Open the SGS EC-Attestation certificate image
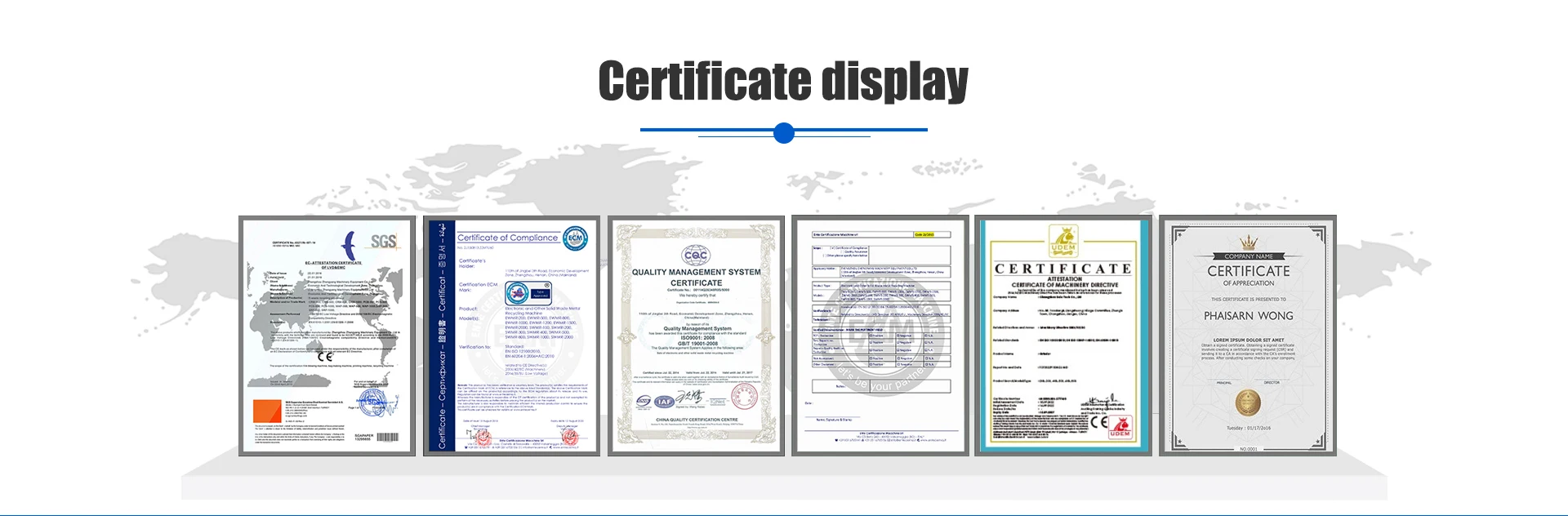 pyautogui.click(x=327, y=336)
